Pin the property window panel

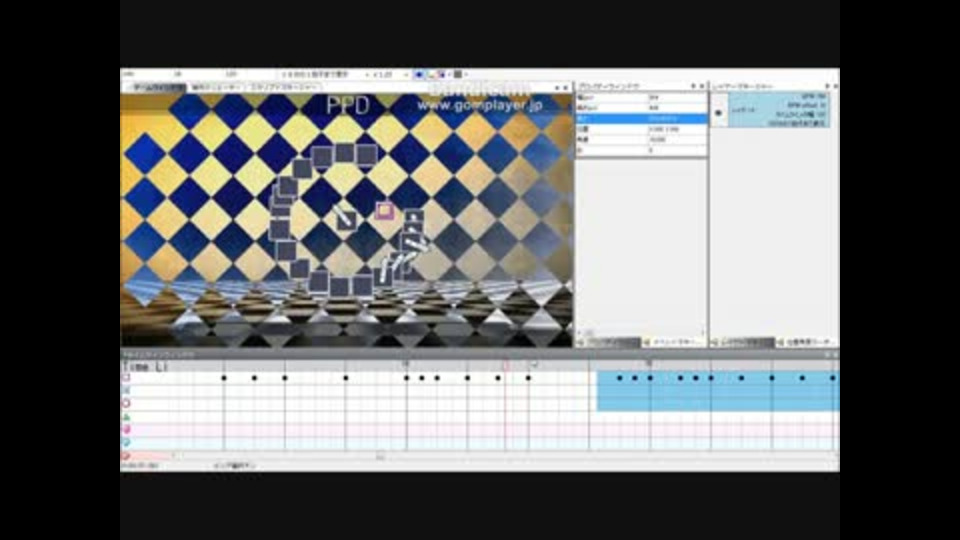693,86
